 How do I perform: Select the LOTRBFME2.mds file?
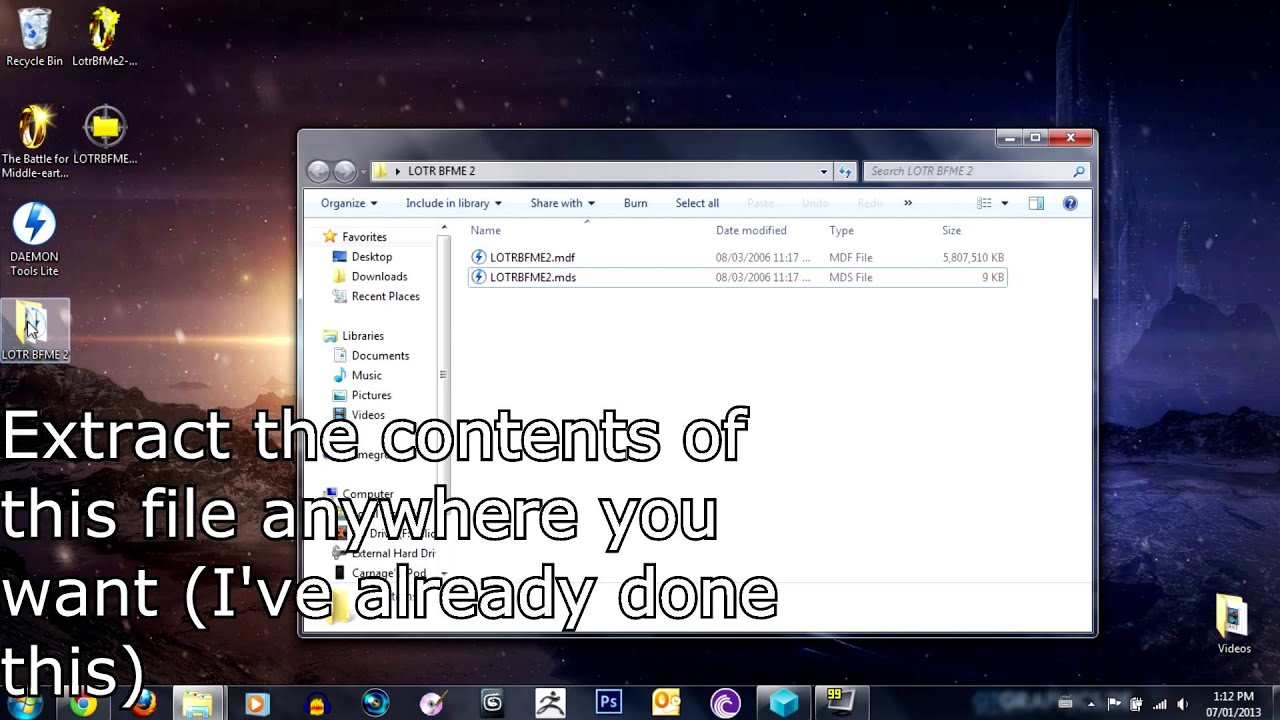pyautogui.click(x=738, y=277)
